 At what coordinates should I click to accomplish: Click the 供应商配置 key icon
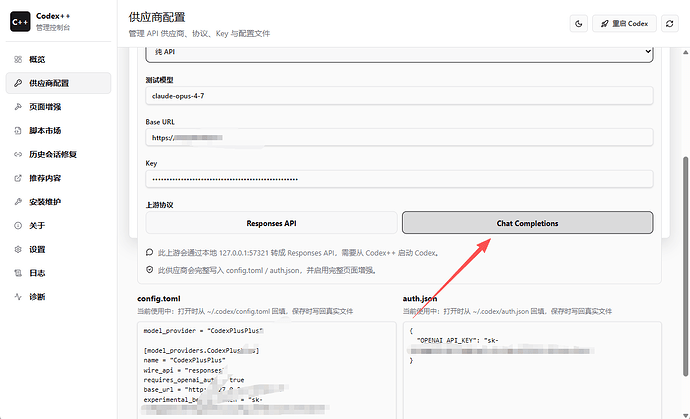pyautogui.click(x=18, y=83)
